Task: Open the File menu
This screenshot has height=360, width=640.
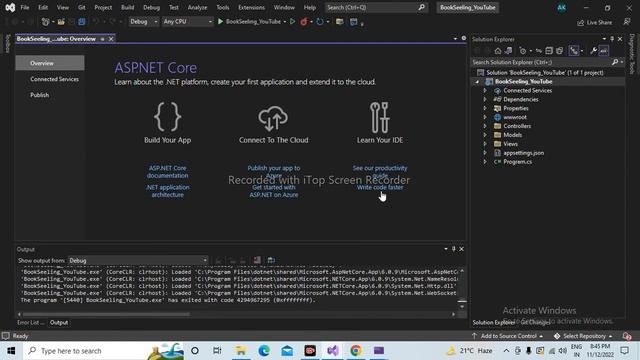Action: 25,7
